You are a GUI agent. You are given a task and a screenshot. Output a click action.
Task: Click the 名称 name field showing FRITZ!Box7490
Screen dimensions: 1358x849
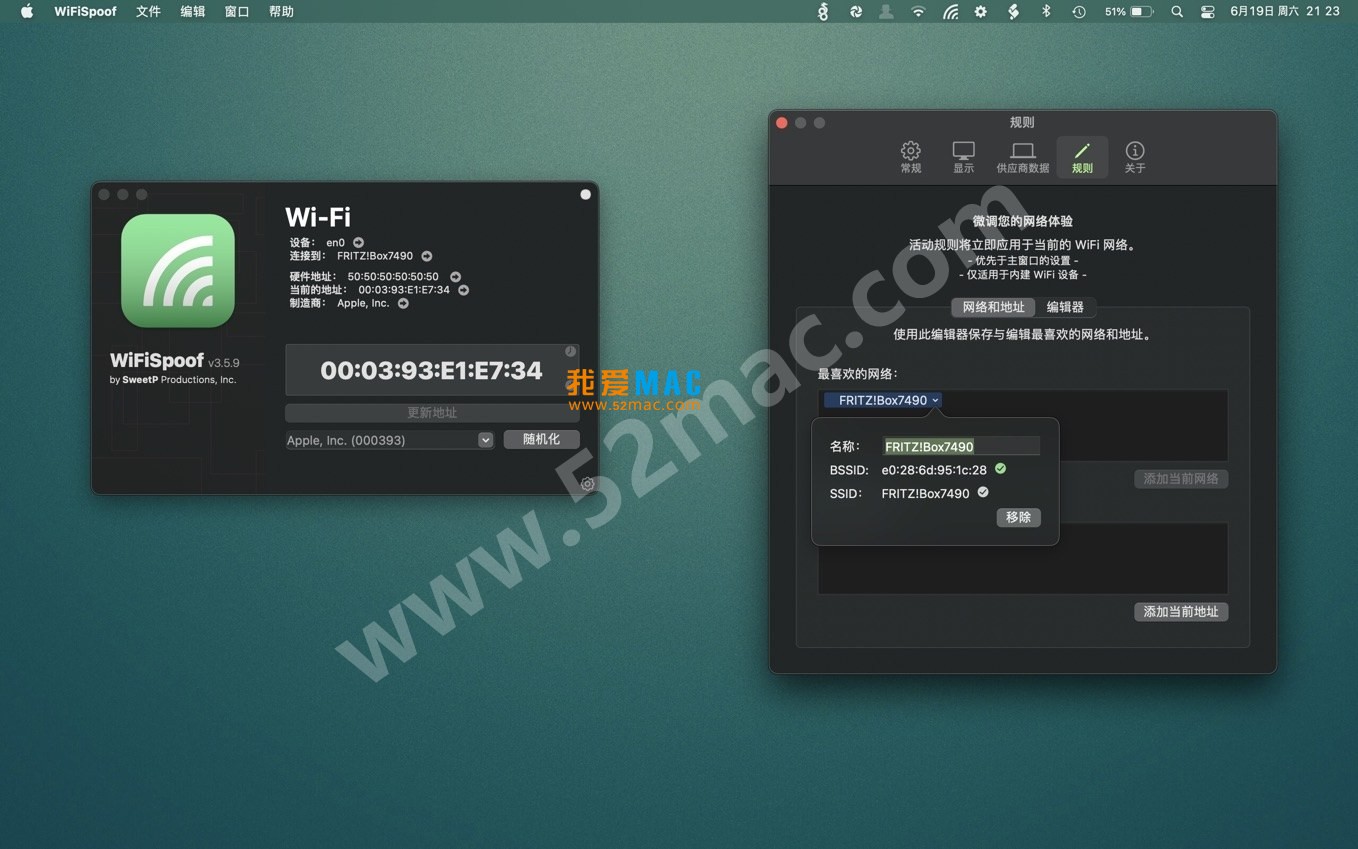point(961,447)
